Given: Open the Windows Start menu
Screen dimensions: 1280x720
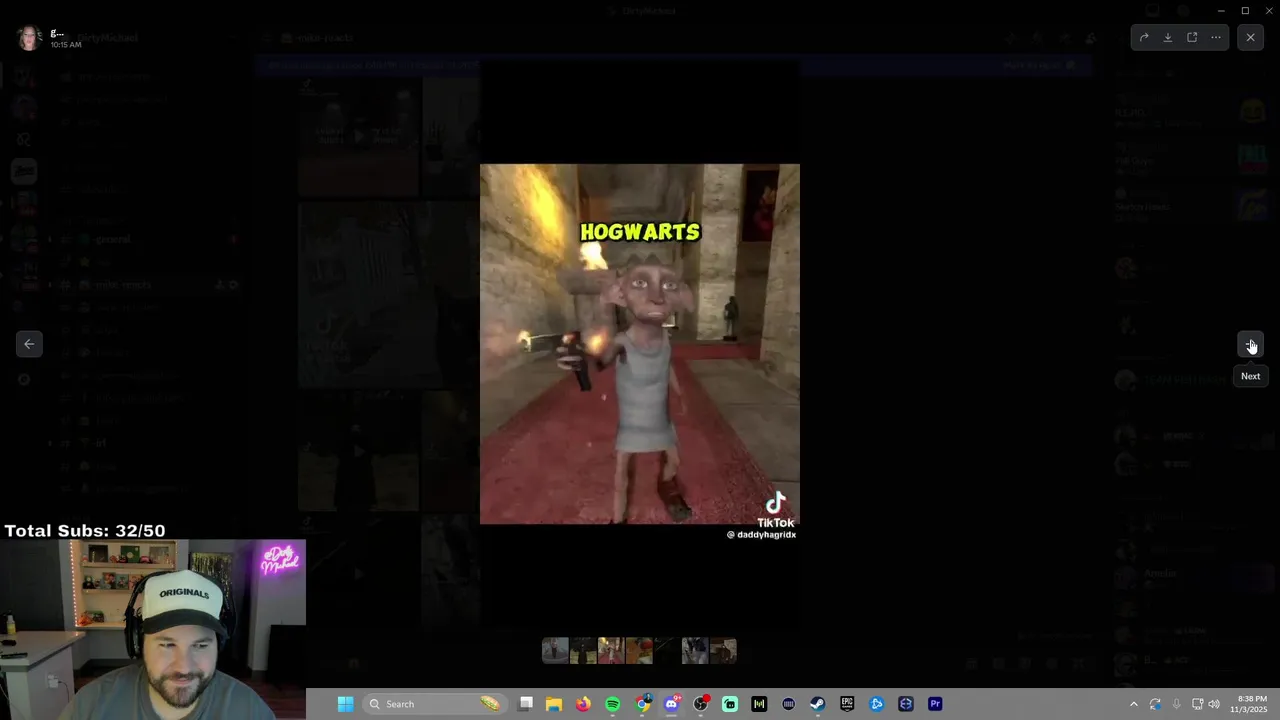Looking at the screenshot, I should coord(345,704).
